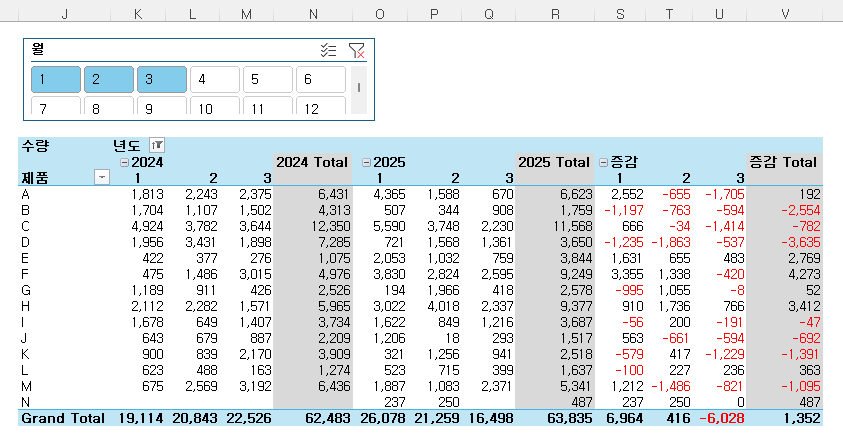The width and height of the screenshot is (843, 434).
Task: Select column N header
Action: click(x=313, y=14)
